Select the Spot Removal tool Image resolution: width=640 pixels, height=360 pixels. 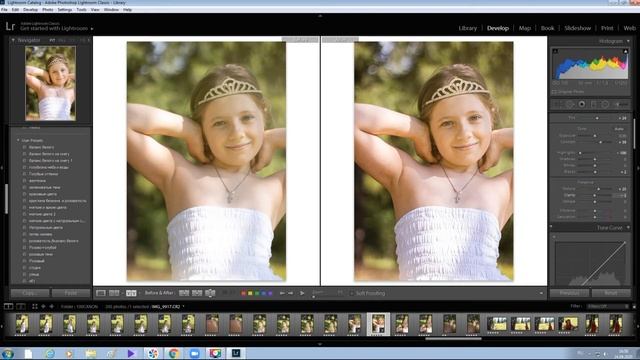570,104
